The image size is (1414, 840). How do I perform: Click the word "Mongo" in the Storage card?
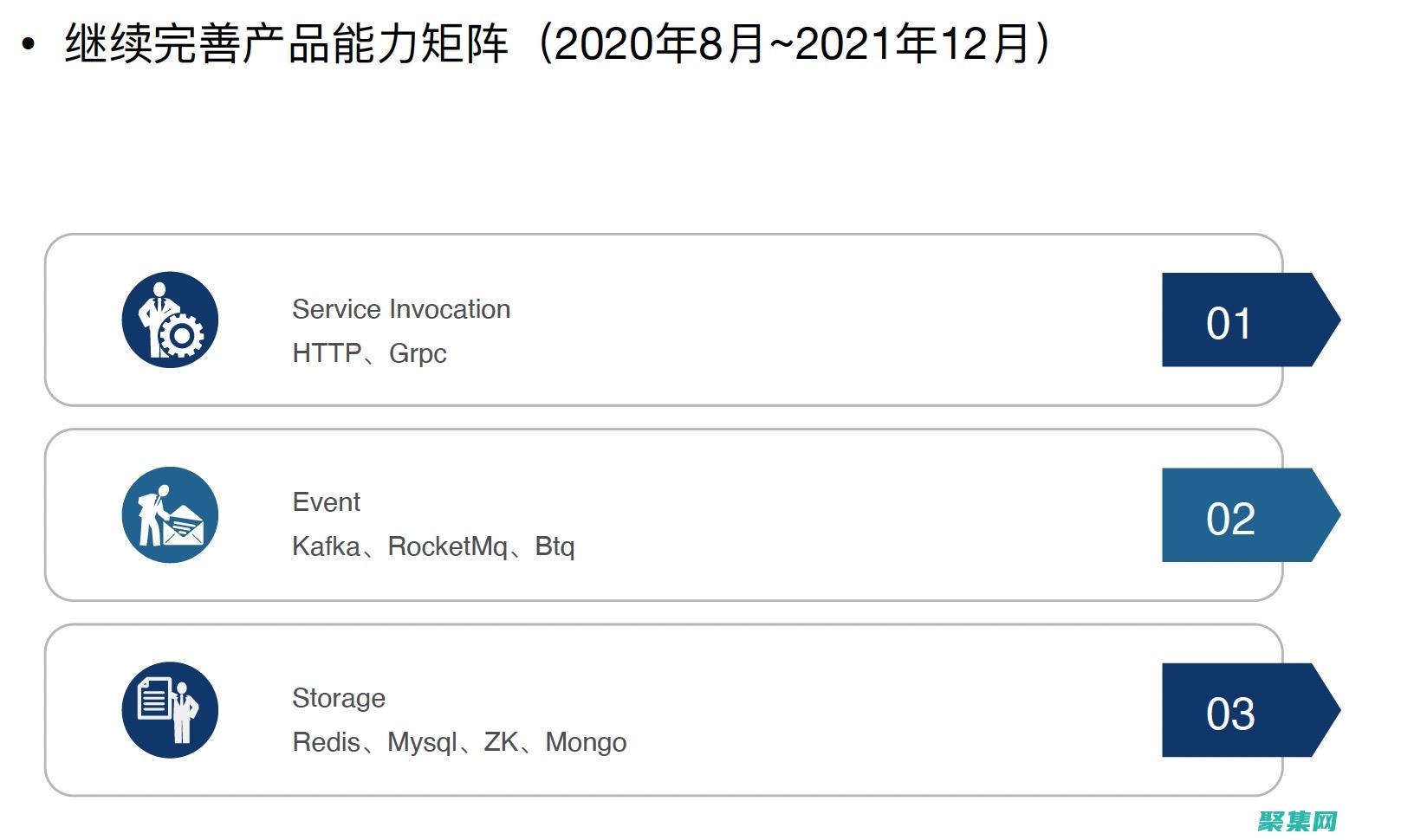[586, 742]
